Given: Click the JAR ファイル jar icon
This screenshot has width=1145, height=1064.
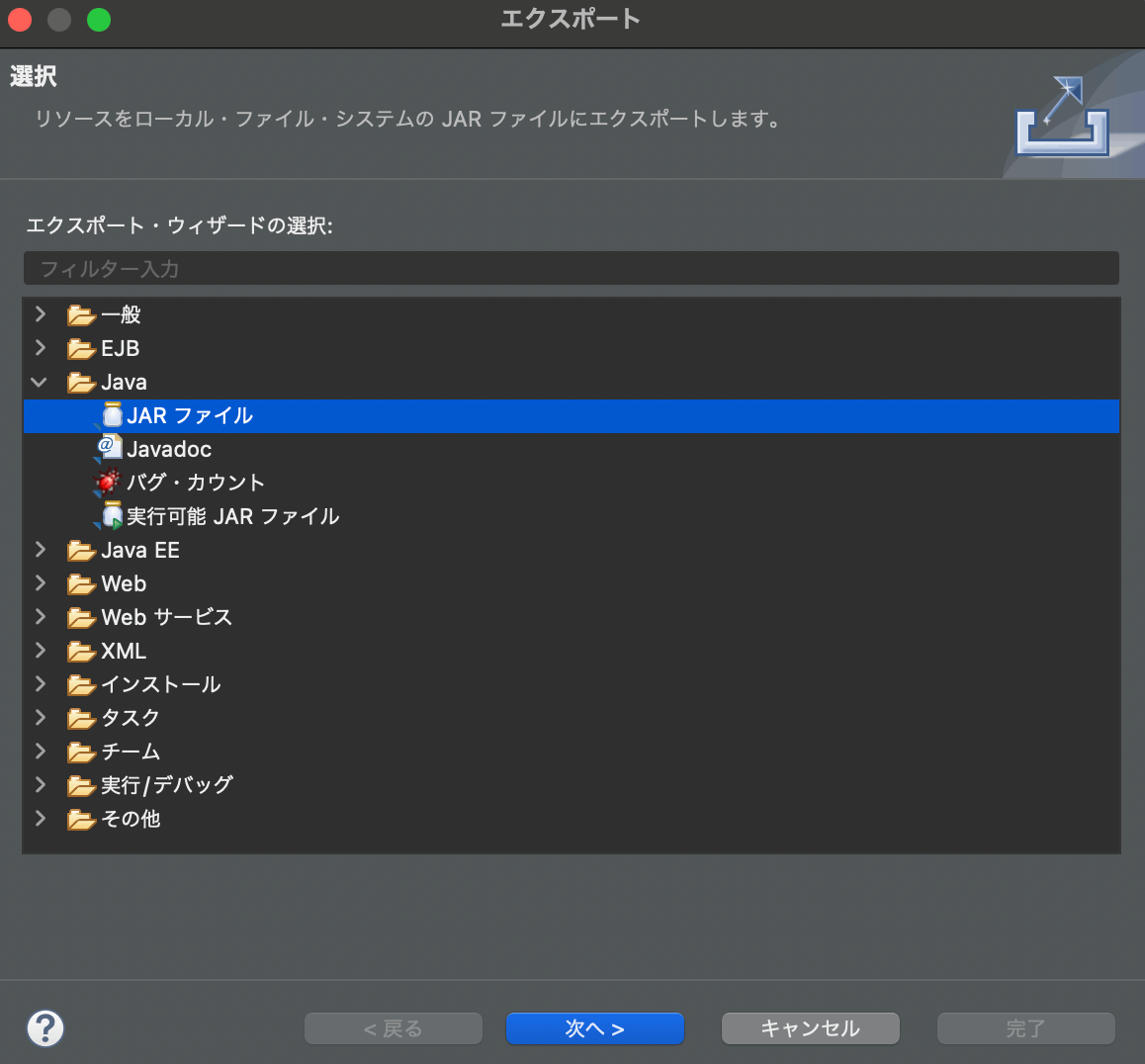Looking at the screenshot, I should (112, 414).
